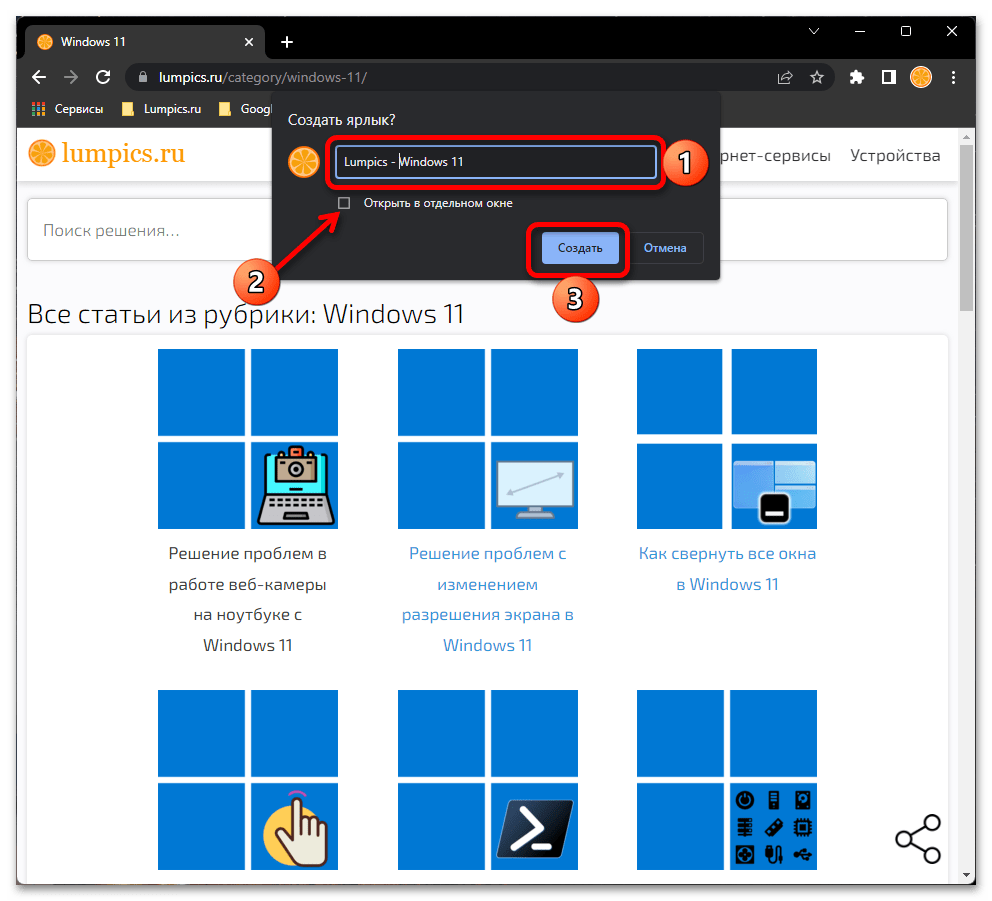992x901 pixels.
Task: Open the touch hand pointer article thumbnail
Action: [248, 780]
